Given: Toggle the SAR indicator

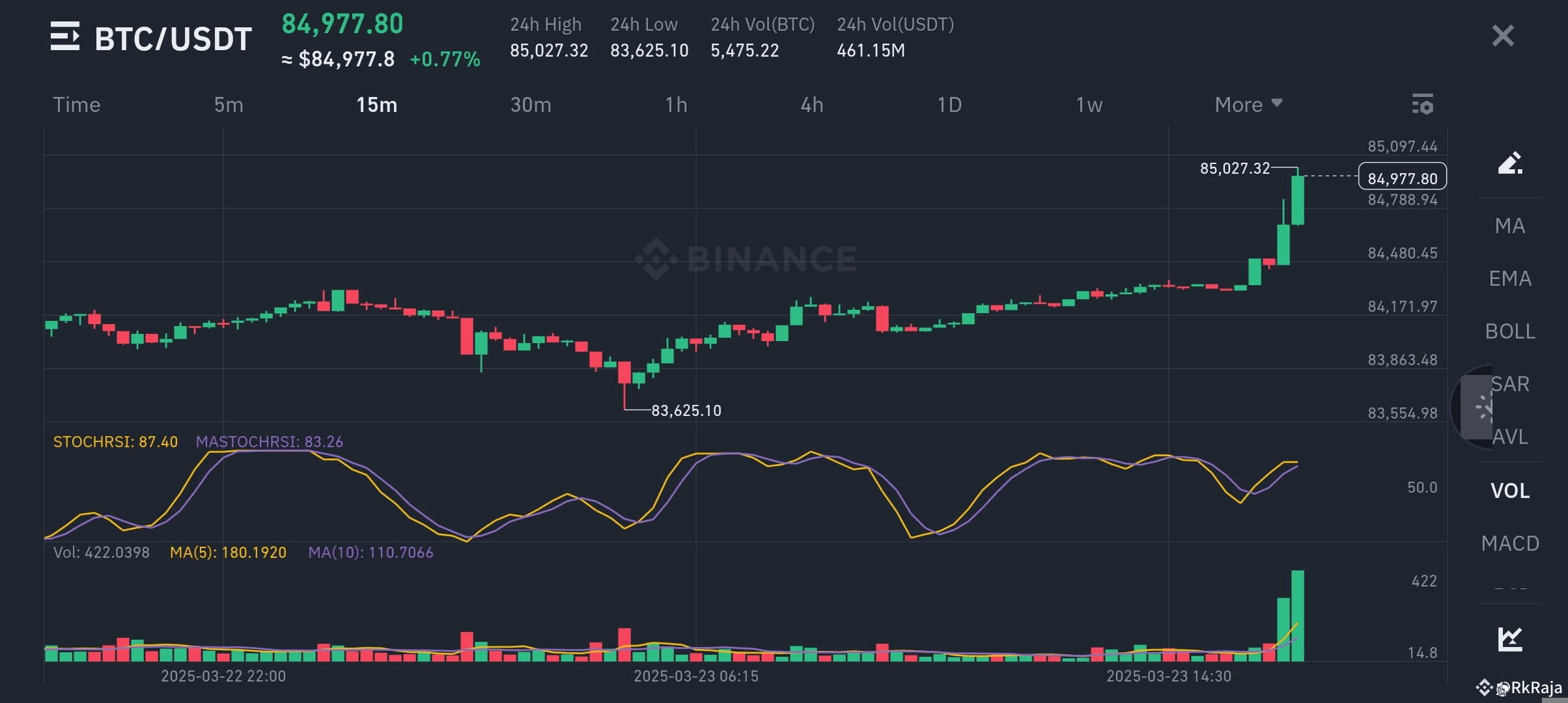Looking at the screenshot, I should [x=1510, y=384].
